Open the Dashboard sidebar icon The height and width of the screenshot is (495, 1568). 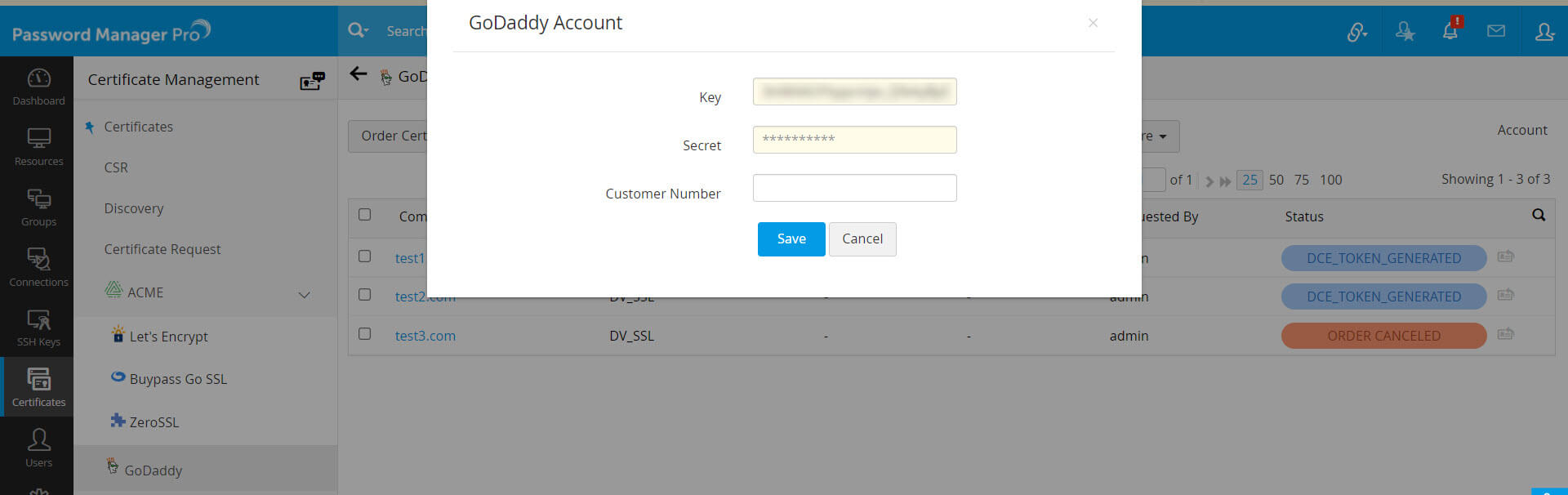coord(38,87)
